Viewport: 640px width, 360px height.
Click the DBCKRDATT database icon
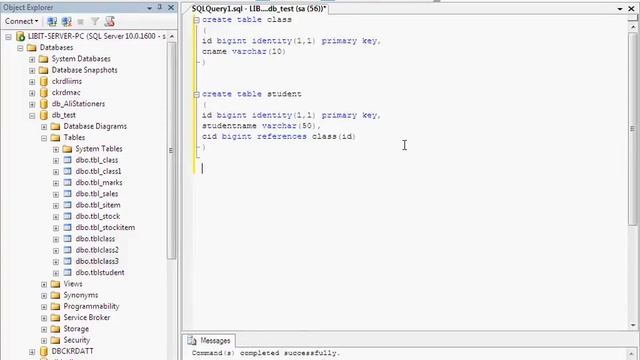point(44,351)
